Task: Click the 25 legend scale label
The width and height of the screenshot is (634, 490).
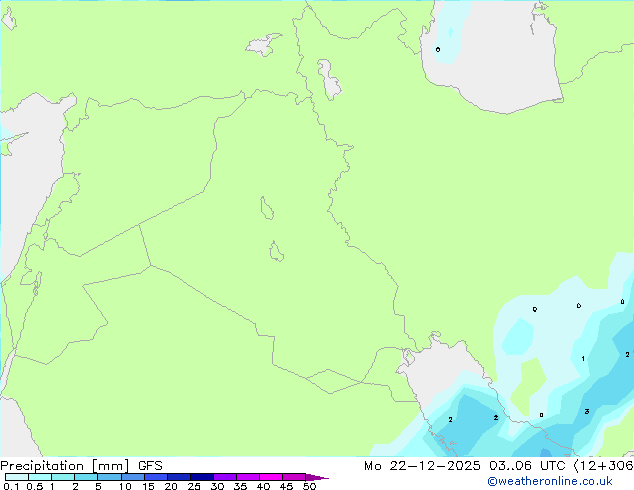Action: pos(194,486)
